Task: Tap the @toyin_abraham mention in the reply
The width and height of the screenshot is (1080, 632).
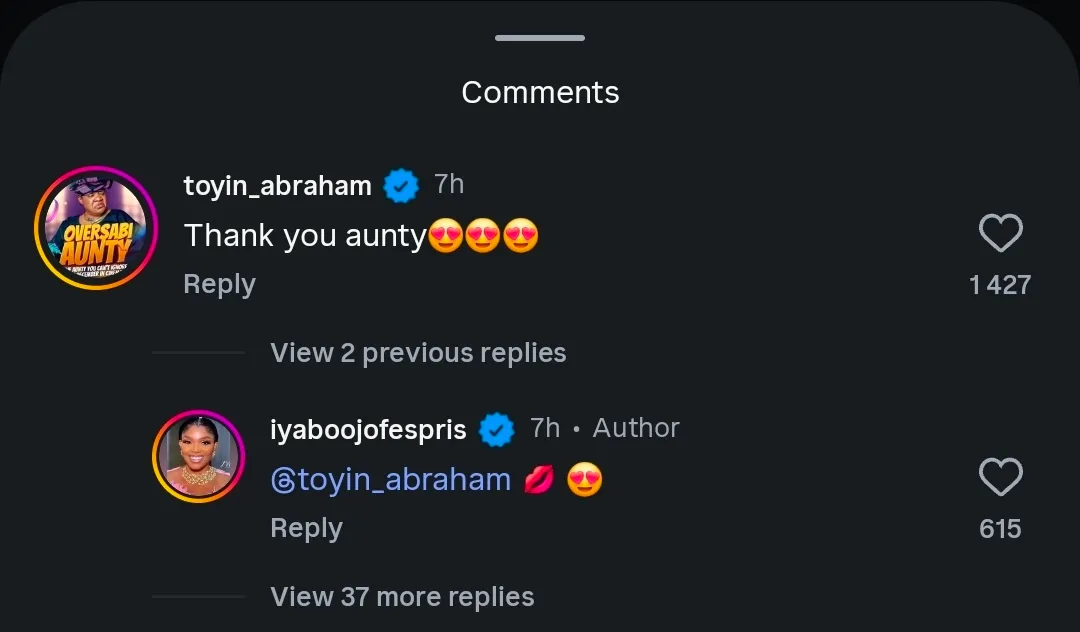Action: [x=391, y=480]
